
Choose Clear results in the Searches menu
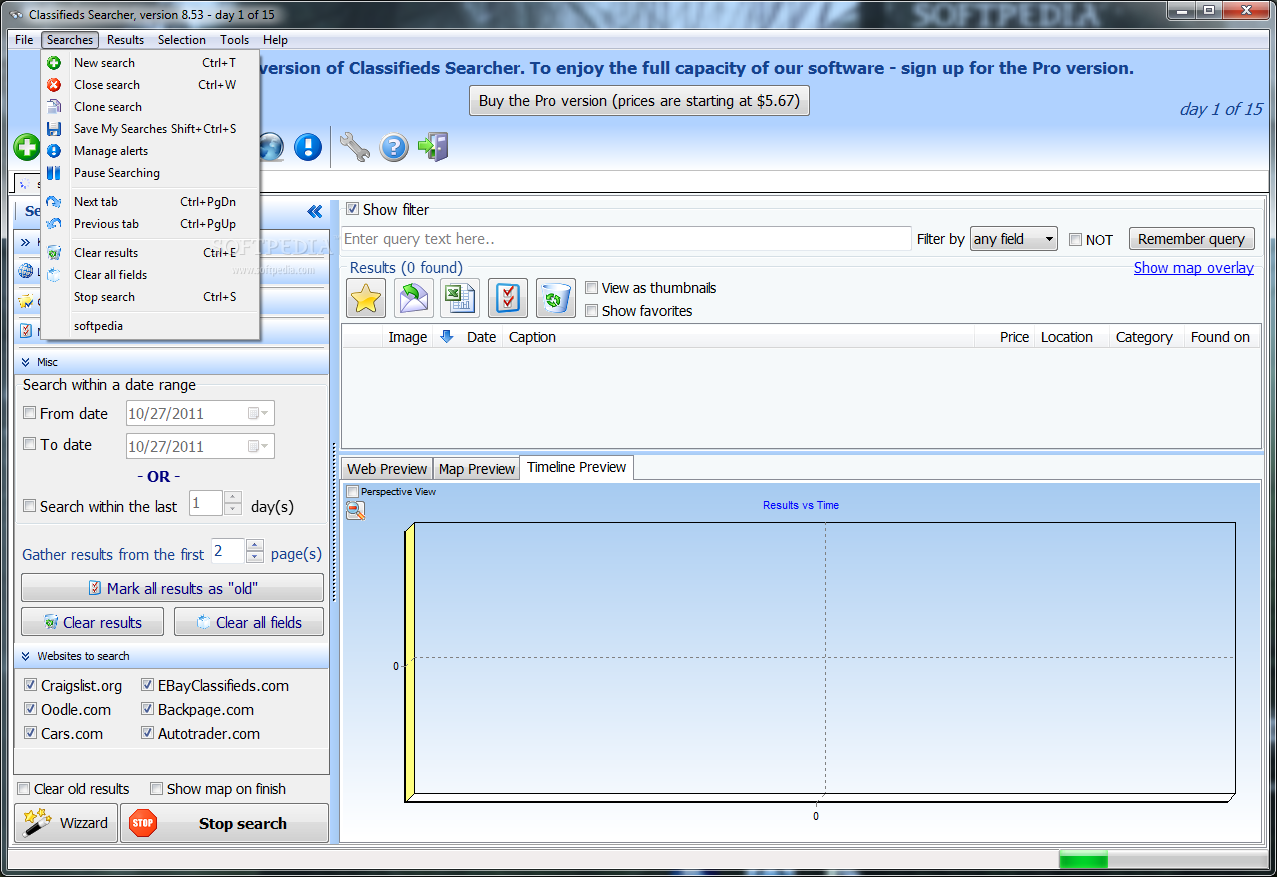150,253
